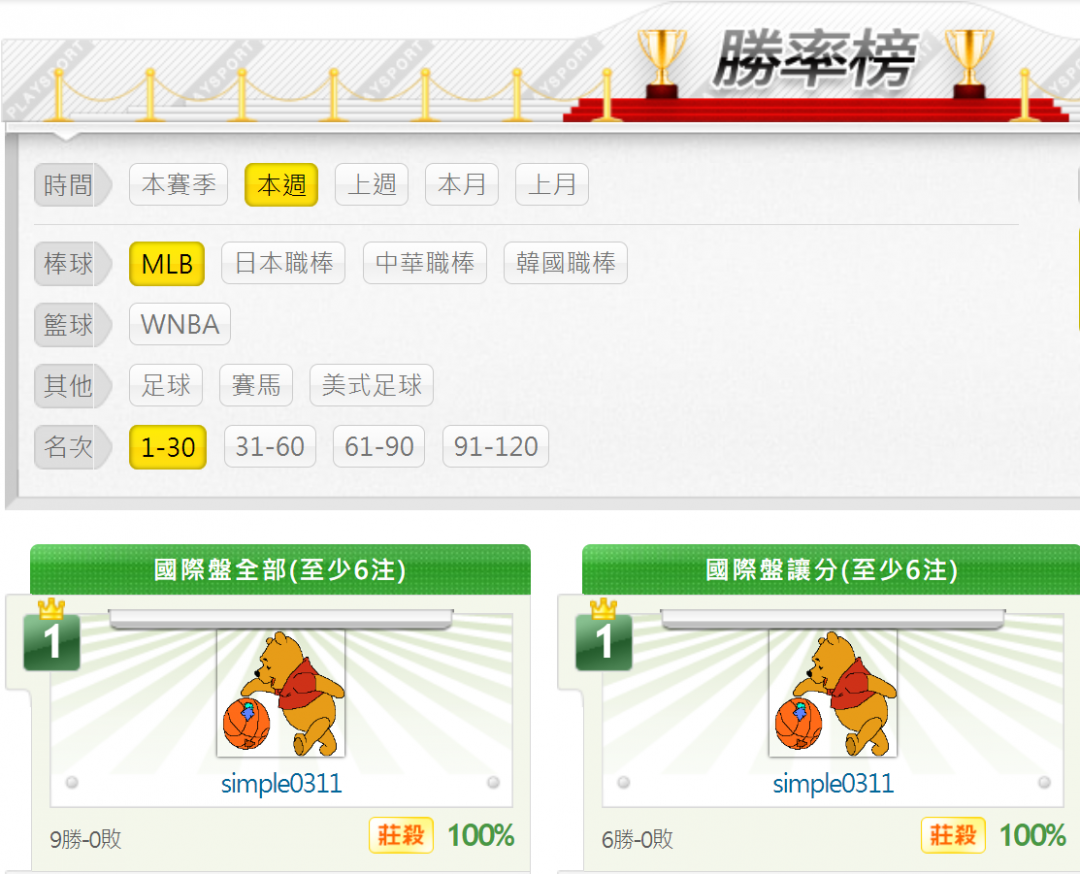
Task: Click the 6勝-0敗 record text
Action: click(x=637, y=839)
